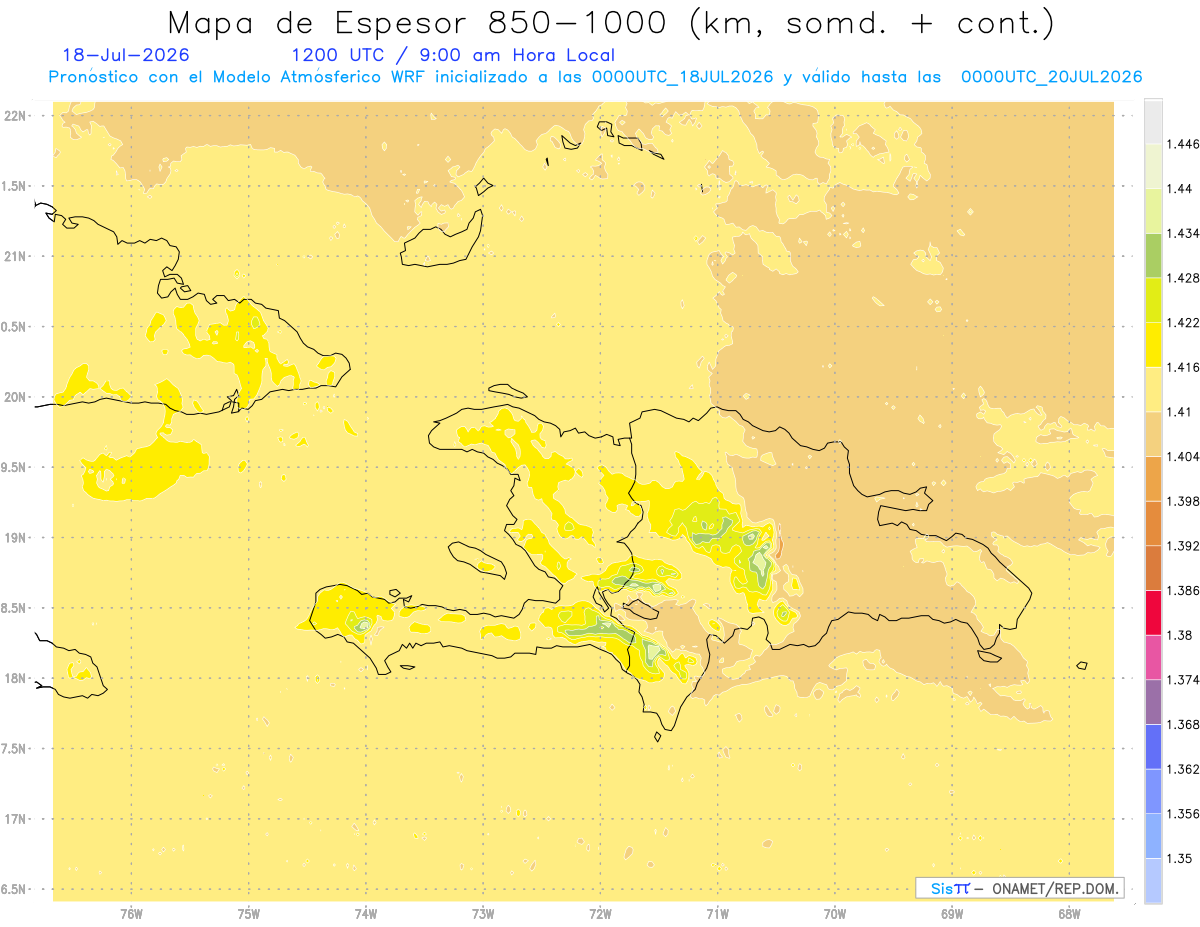
Task: Click the '21N' latitude label
Action: pos(14,256)
